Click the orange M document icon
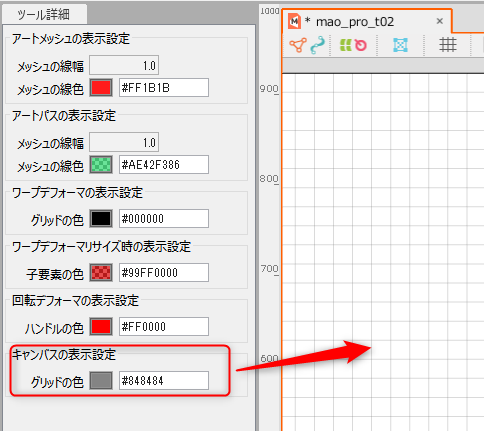 [294, 22]
